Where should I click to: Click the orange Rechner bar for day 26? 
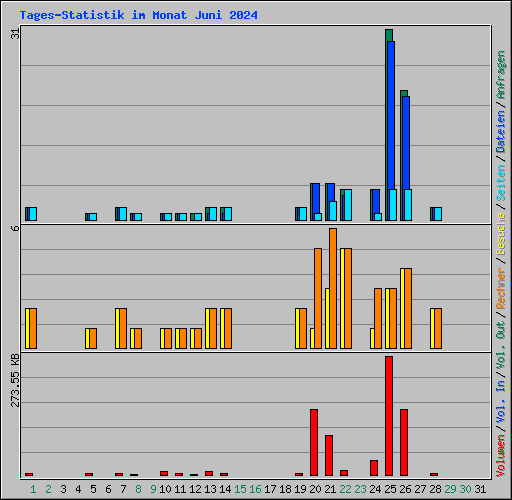[408, 309]
